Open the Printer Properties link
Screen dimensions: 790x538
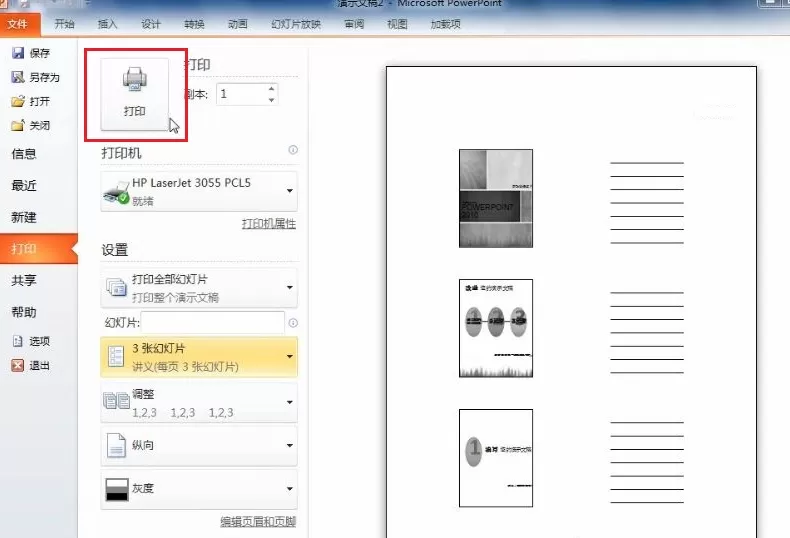[x=269, y=224]
